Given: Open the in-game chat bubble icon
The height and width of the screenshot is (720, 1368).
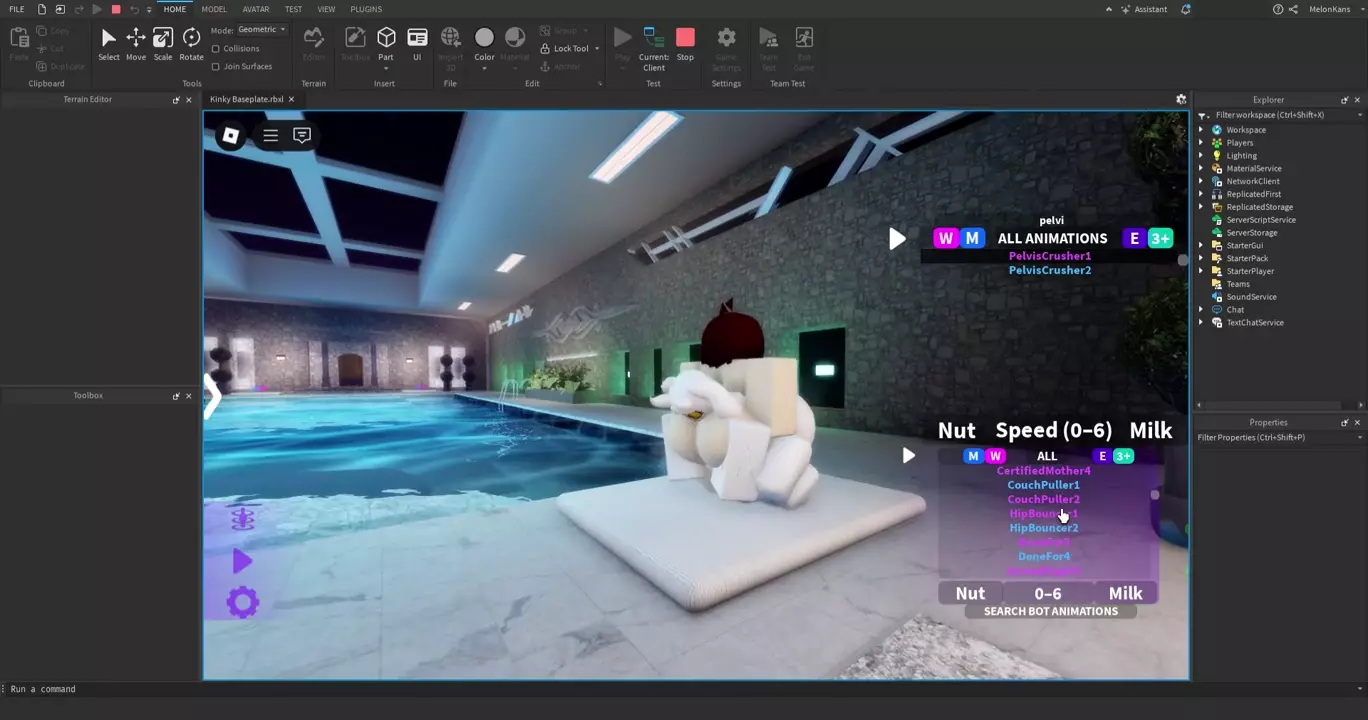Looking at the screenshot, I should coord(302,136).
